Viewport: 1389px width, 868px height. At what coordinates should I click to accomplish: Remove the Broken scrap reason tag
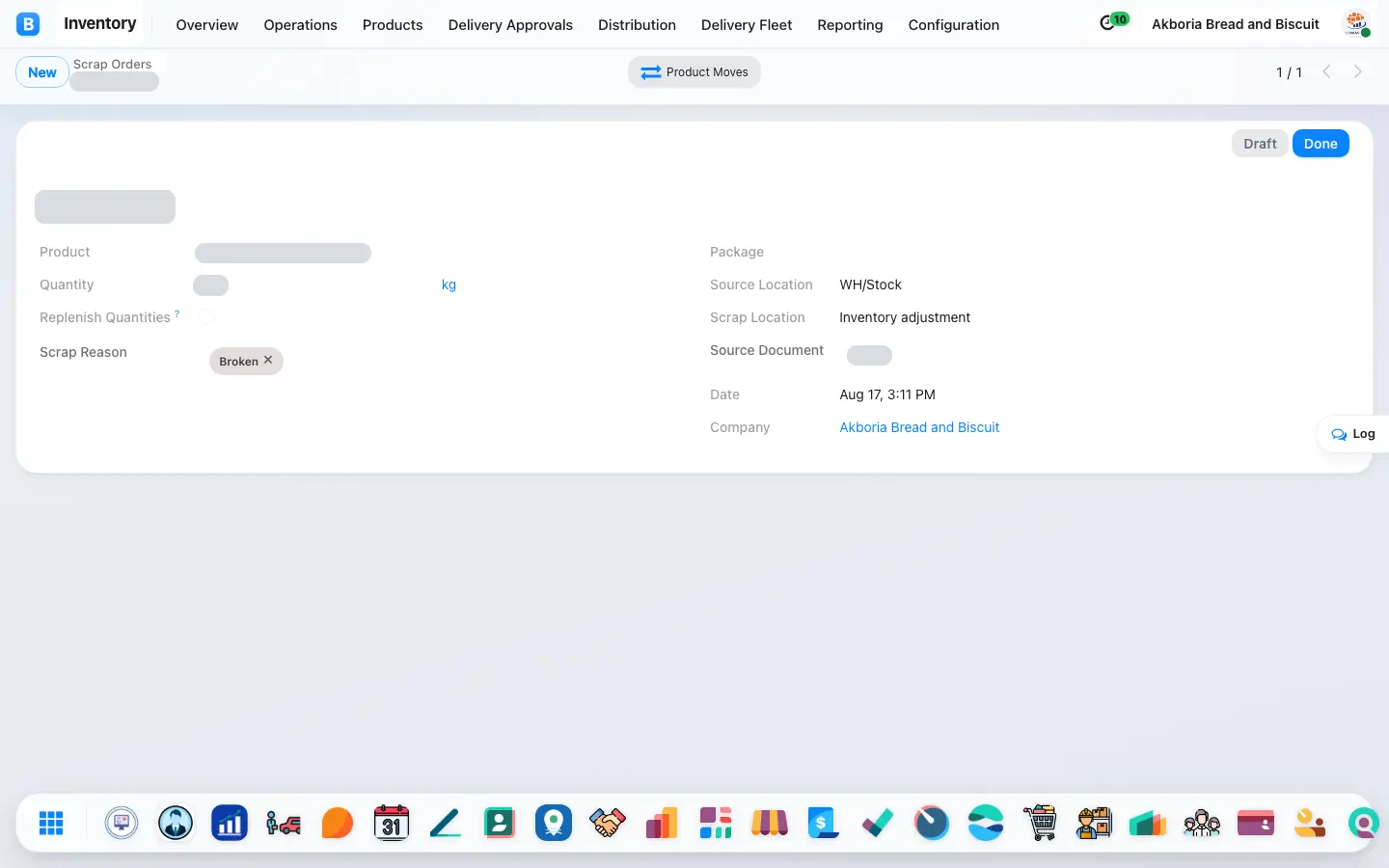tap(268, 360)
